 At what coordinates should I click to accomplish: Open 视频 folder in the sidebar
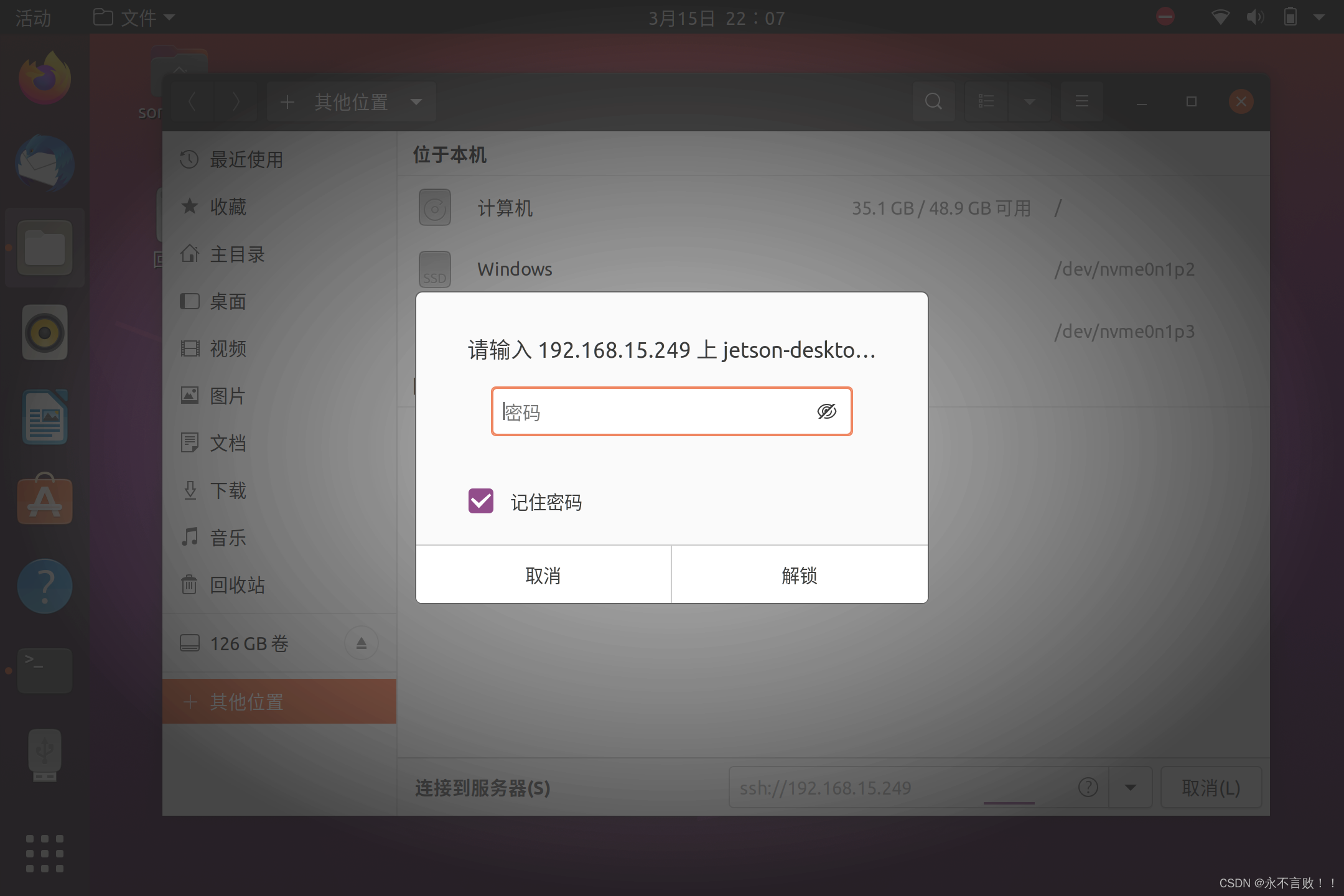pyautogui.click(x=279, y=348)
